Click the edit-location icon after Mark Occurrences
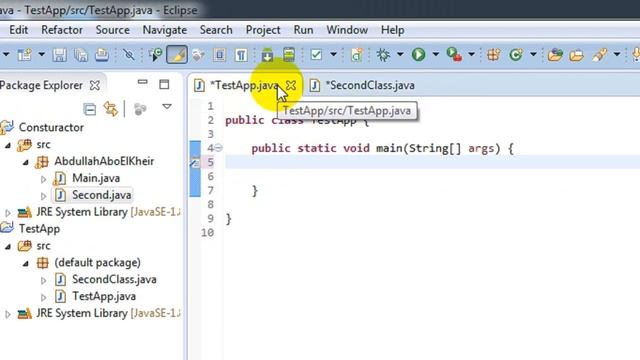Image resolution: width=640 pixels, height=360 pixels. tap(198, 55)
